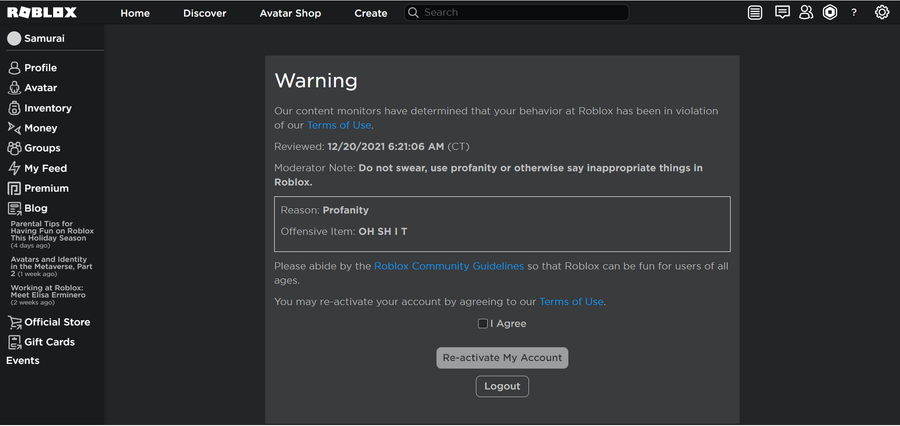Open the Discover tab
The width and height of the screenshot is (900, 426).
[x=205, y=13]
